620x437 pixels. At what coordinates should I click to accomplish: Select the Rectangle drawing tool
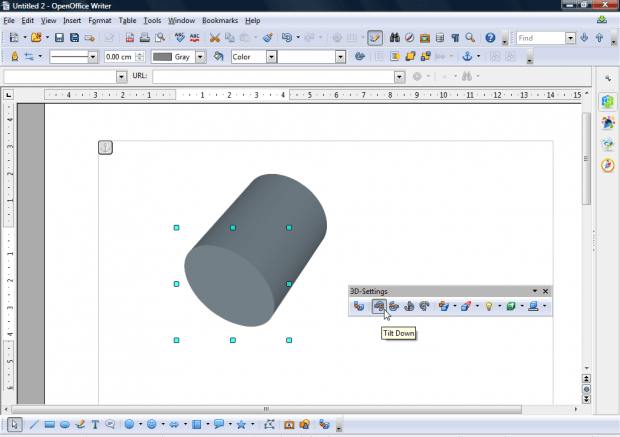[x=49, y=424]
